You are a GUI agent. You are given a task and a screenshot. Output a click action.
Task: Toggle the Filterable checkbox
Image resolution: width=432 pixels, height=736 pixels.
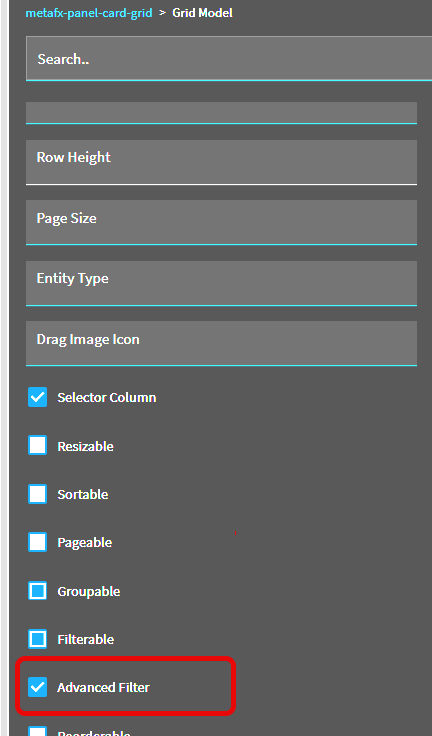pyautogui.click(x=38, y=639)
